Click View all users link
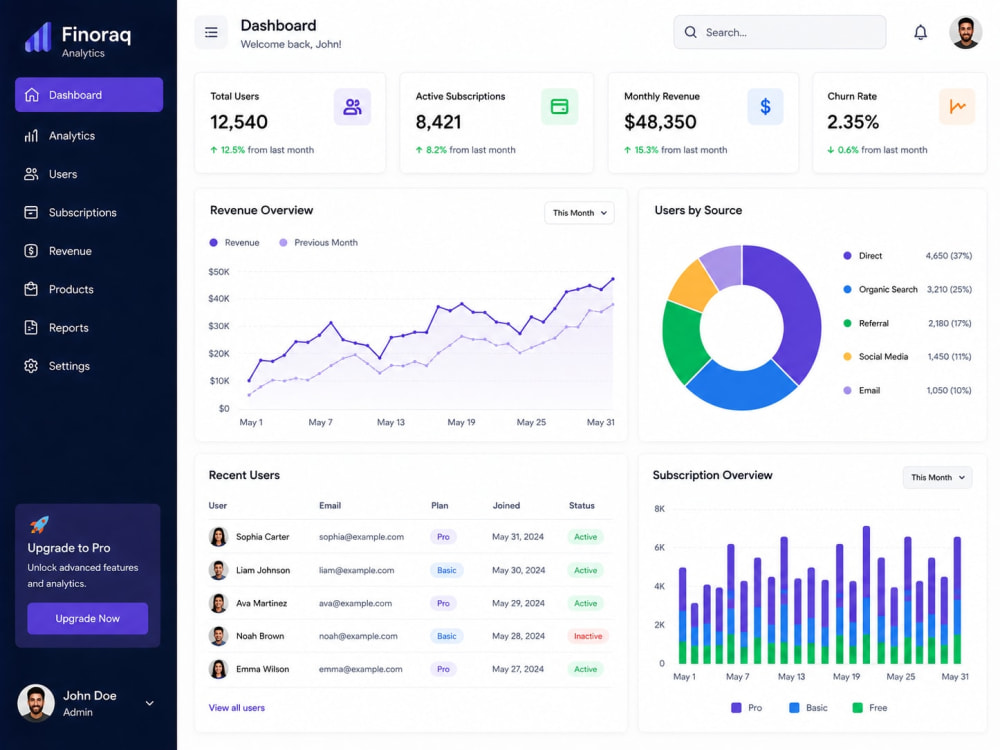This screenshot has width=1000, height=750. pyautogui.click(x=237, y=708)
